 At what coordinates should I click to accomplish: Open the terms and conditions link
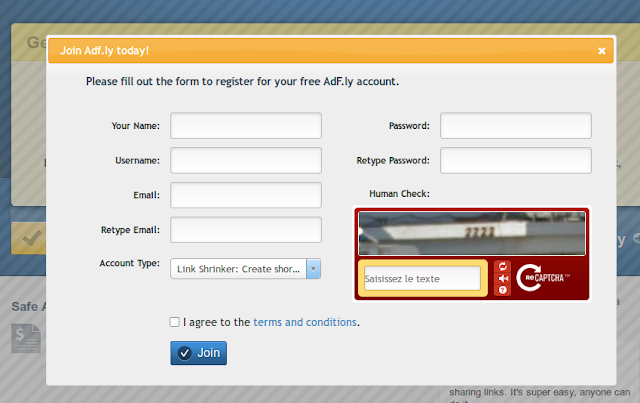coord(305,322)
